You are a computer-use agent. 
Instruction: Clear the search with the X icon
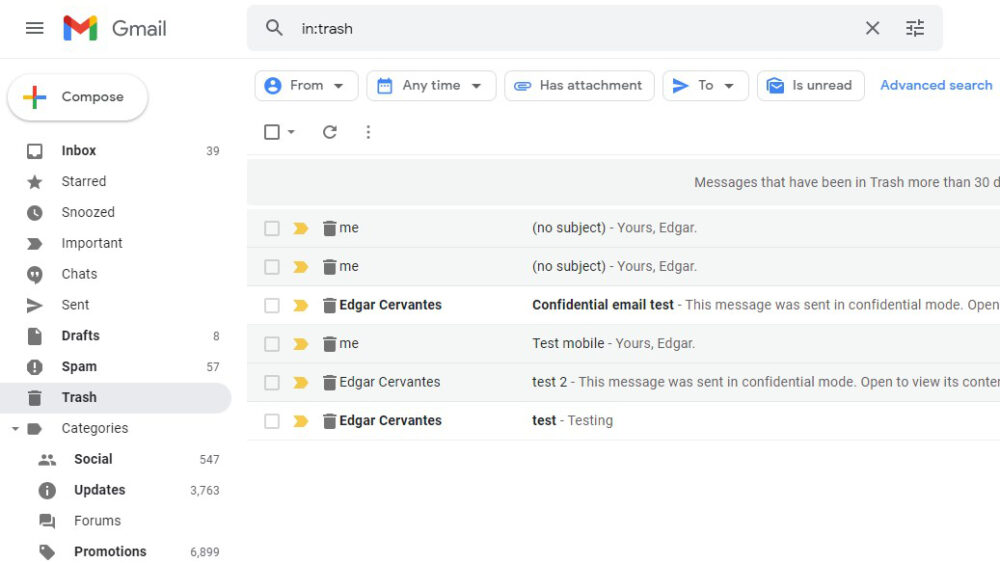[x=872, y=28]
